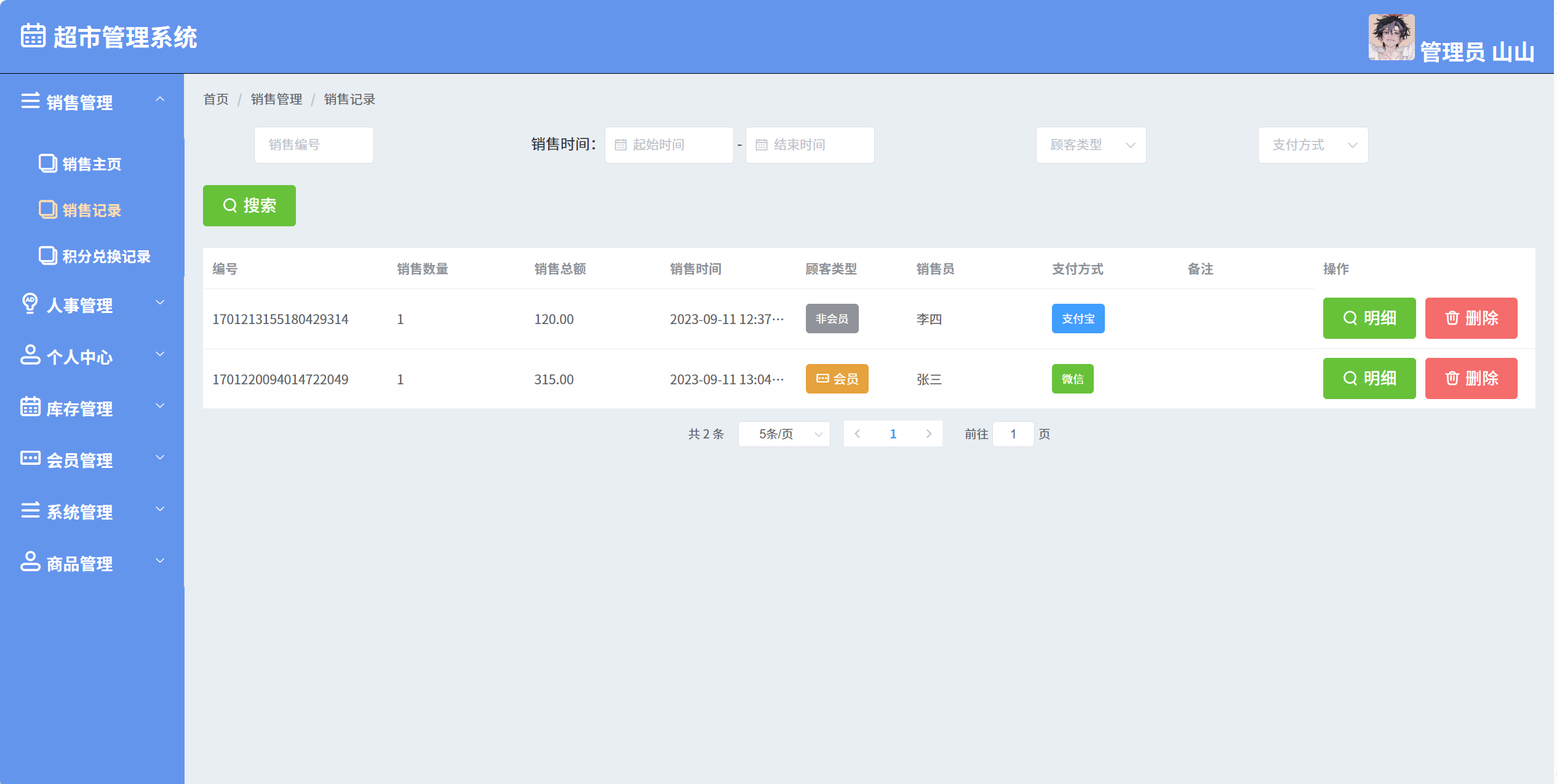The width and height of the screenshot is (1557, 784).
Task: Click 删除 for the 李四 sale row
Action: pyautogui.click(x=1471, y=319)
